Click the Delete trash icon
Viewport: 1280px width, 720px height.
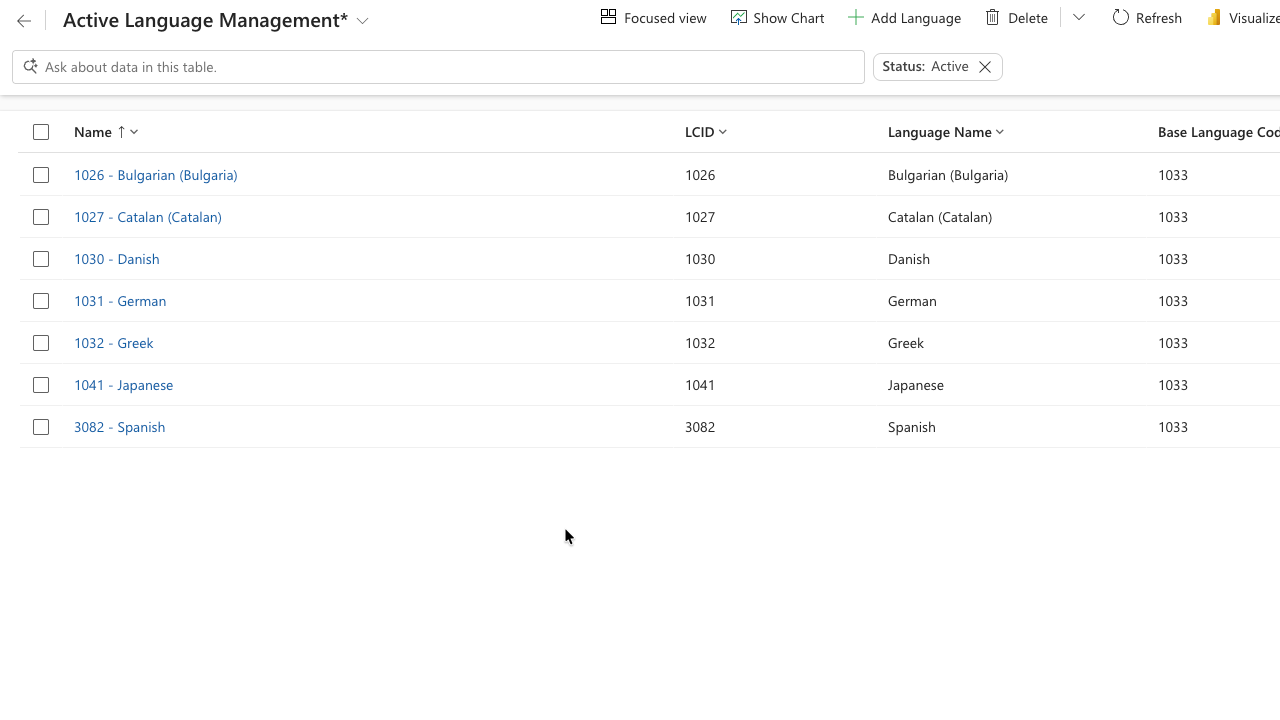pyautogui.click(x=993, y=18)
